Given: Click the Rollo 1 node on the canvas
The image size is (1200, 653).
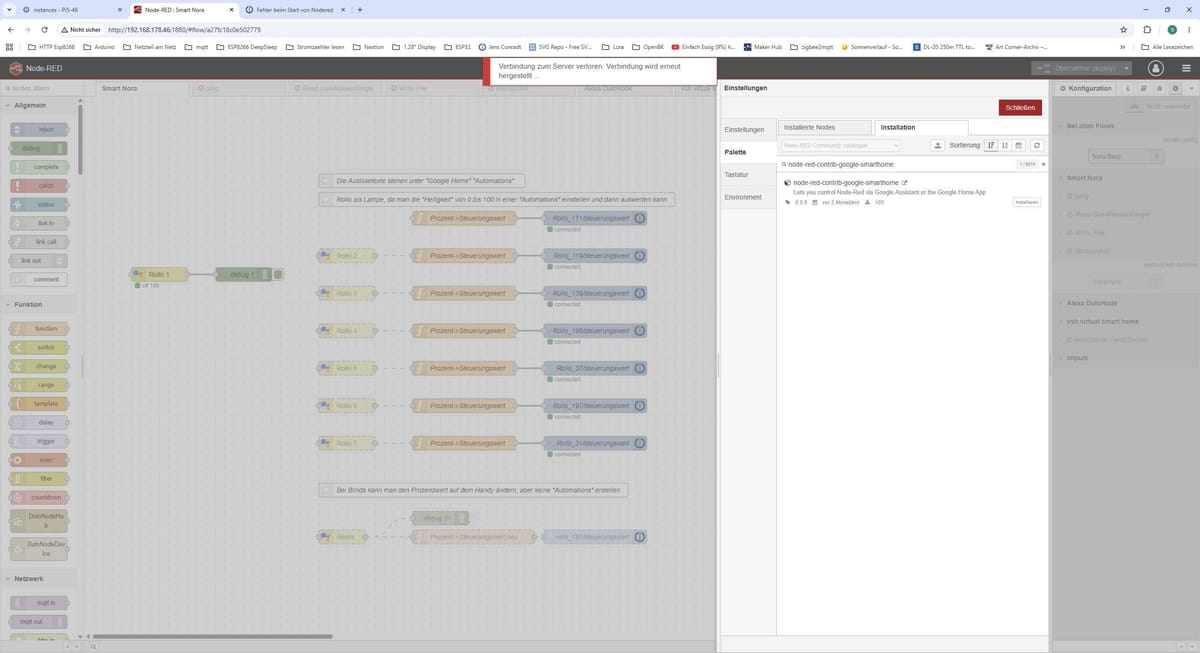Looking at the screenshot, I should 159,274.
